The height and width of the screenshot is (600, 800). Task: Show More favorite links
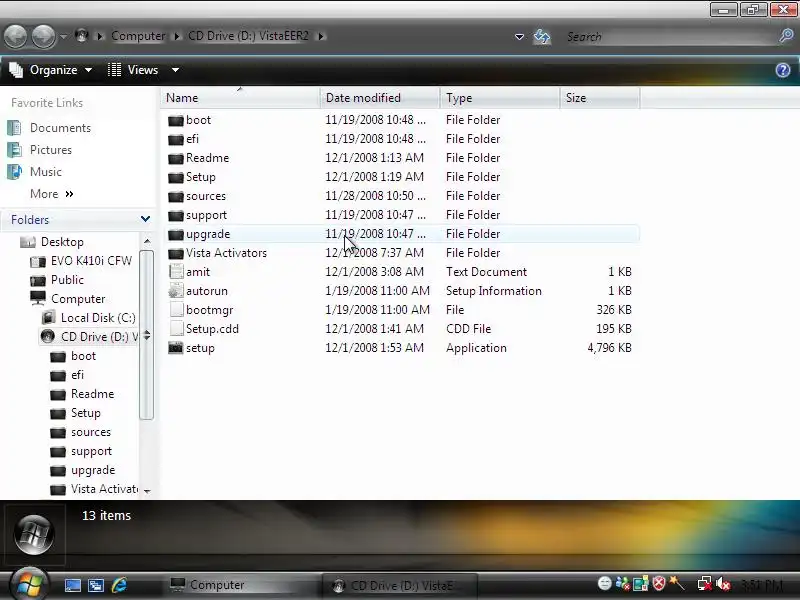[x=52, y=194]
